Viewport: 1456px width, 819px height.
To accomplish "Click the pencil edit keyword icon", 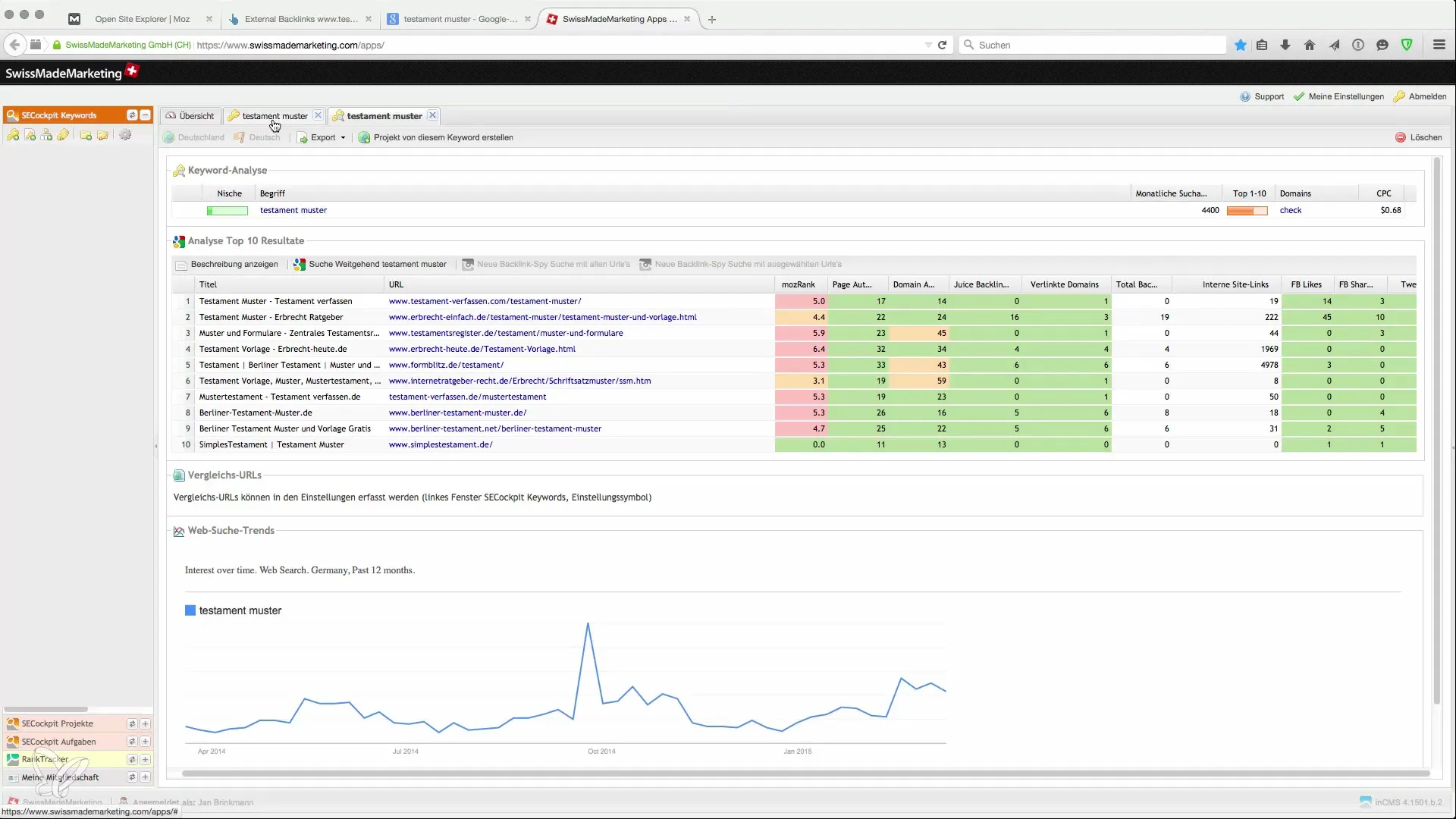I will [63, 135].
